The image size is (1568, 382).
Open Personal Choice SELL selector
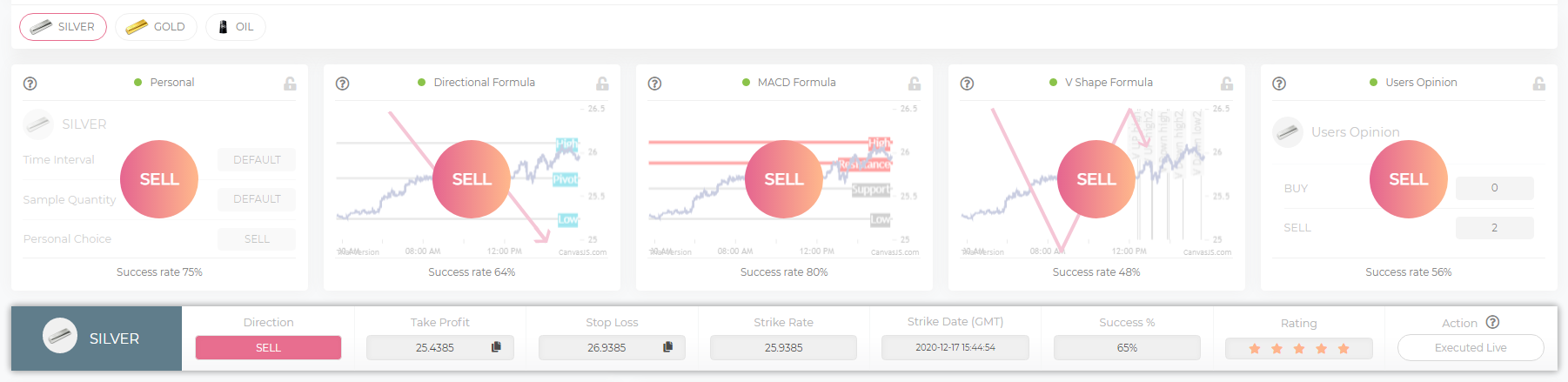tap(257, 239)
